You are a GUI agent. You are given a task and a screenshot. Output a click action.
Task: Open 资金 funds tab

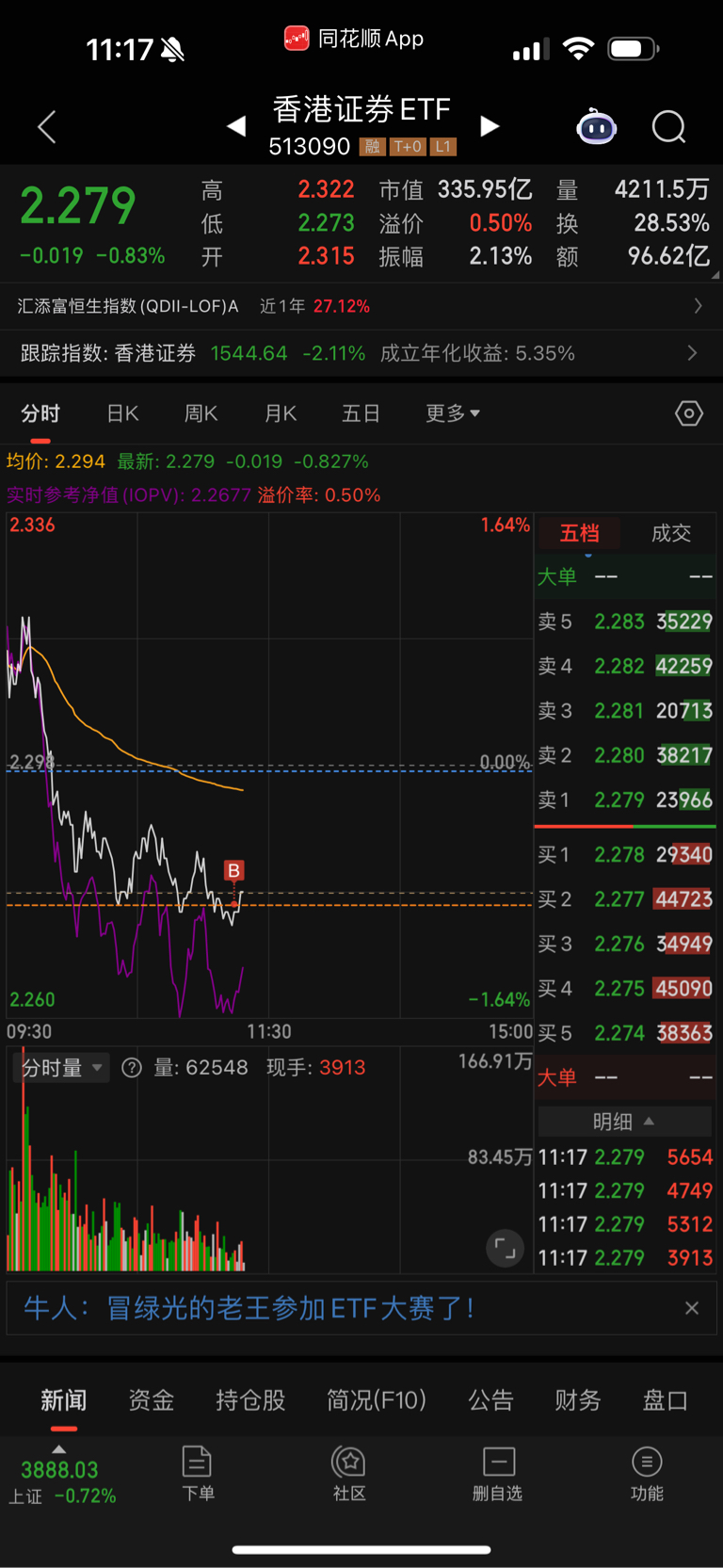click(151, 1400)
